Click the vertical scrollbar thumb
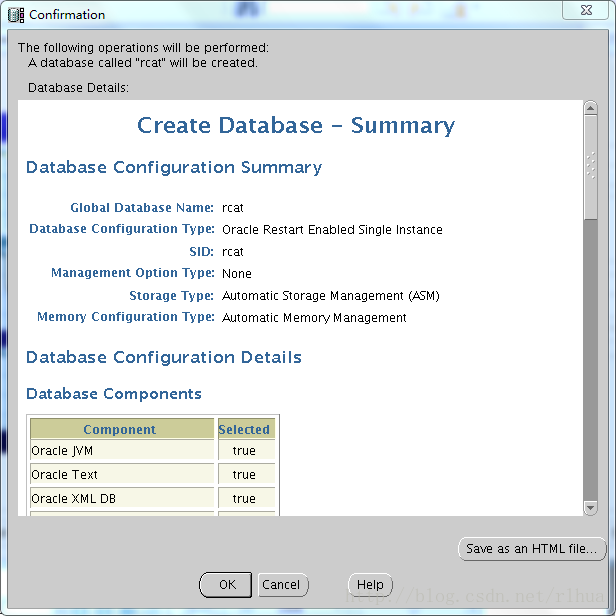616x616 pixels. [590, 167]
